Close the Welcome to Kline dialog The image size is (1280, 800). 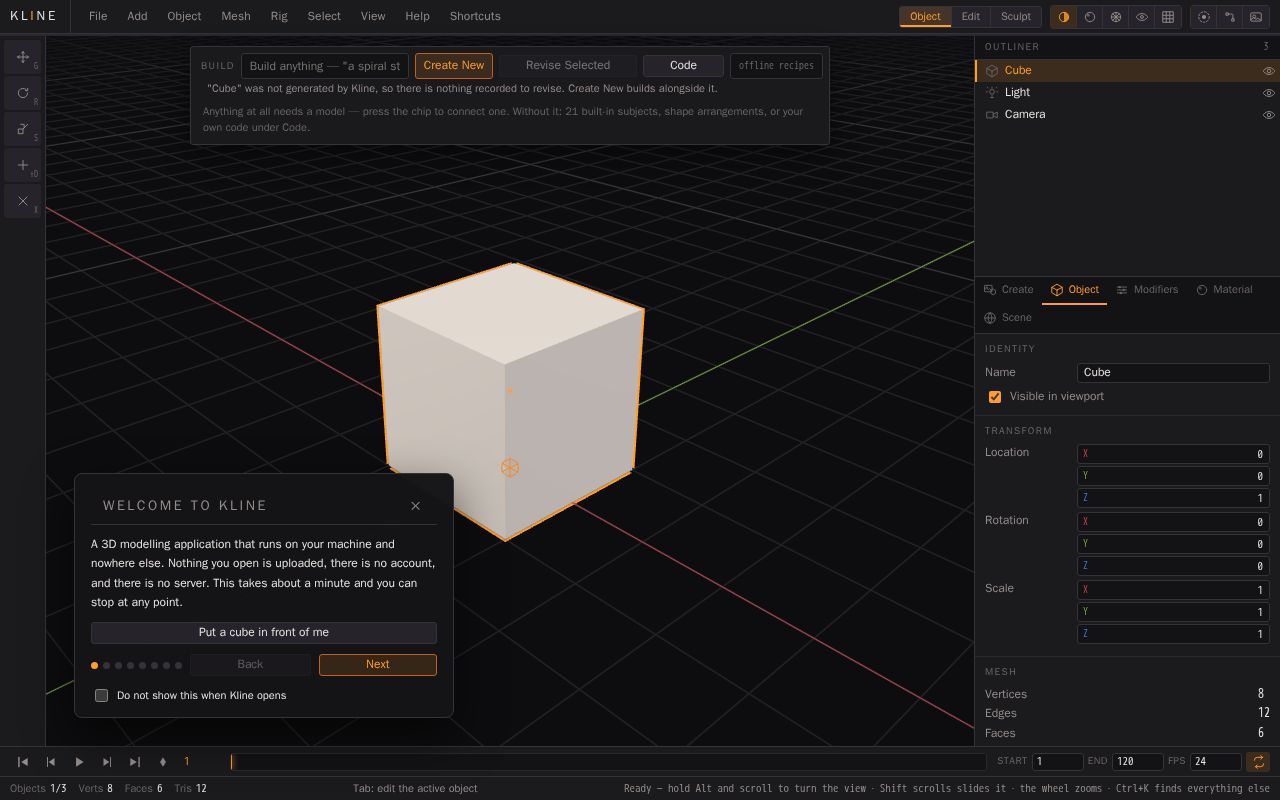pyautogui.click(x=416, y=506)
